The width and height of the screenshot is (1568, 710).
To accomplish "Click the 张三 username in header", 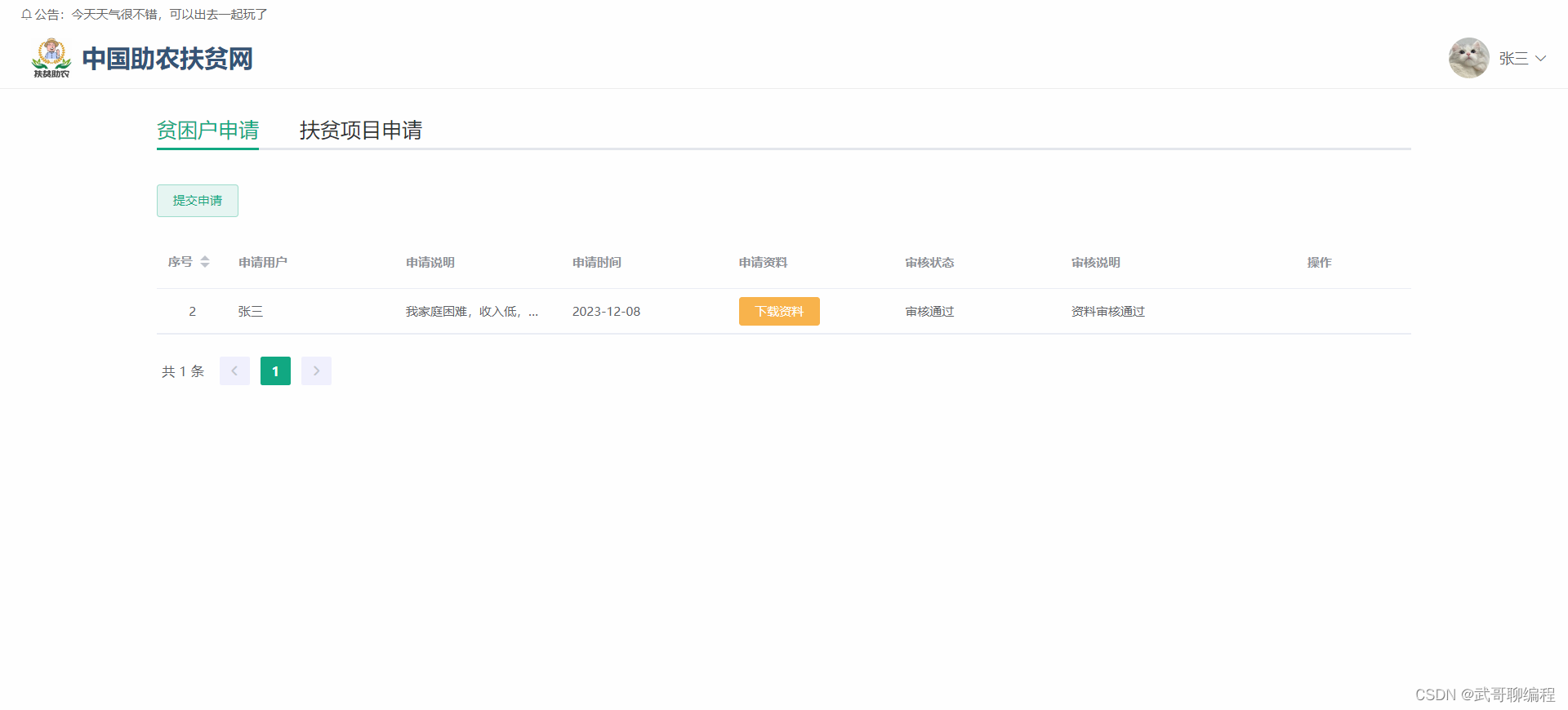I will [1513, 59].
